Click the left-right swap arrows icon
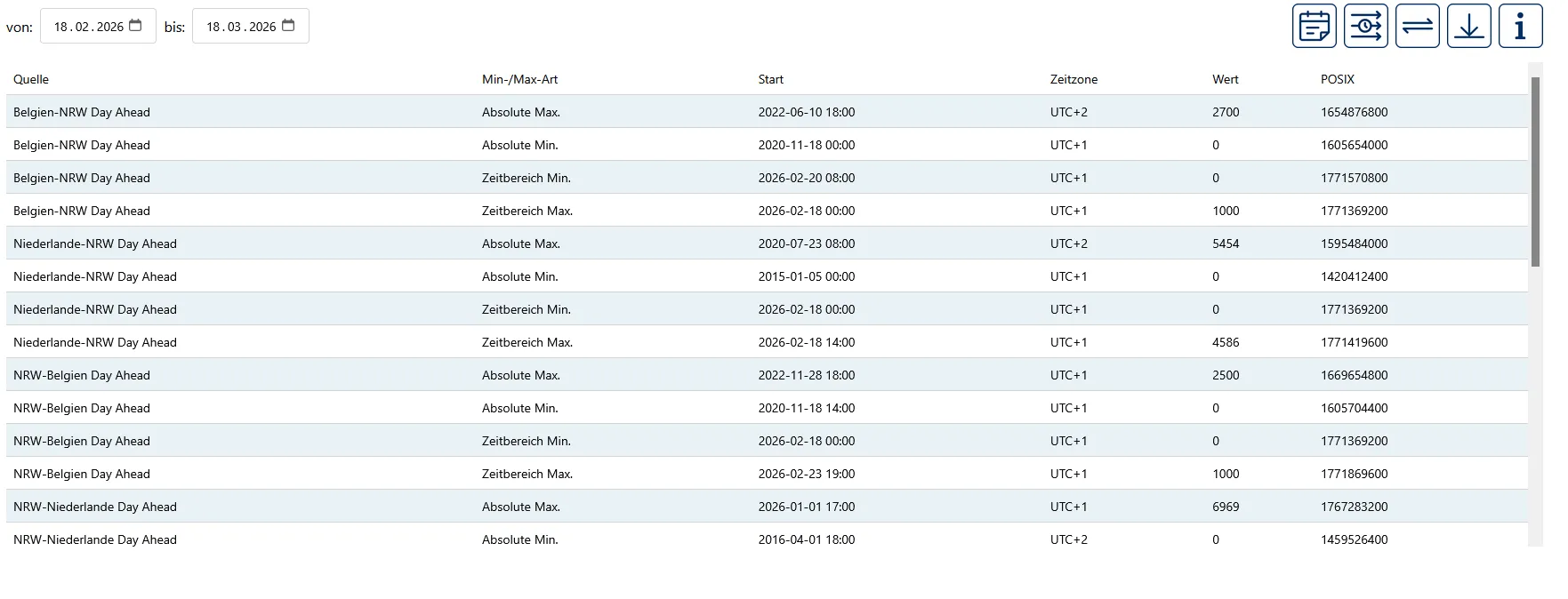1568x599 pixels. (x=1417, y=26)
